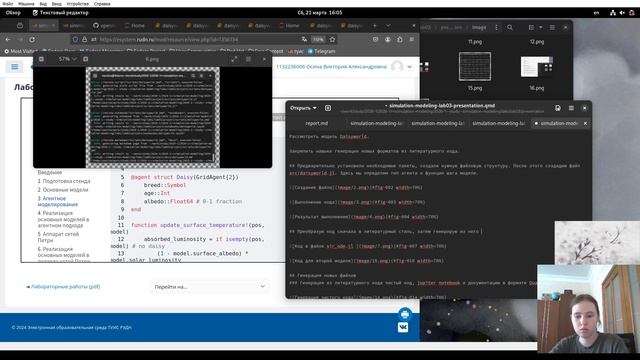Click Firefox view icon left of tabs
This screenshot has height=360, width=640.
[x=20, y=25]
